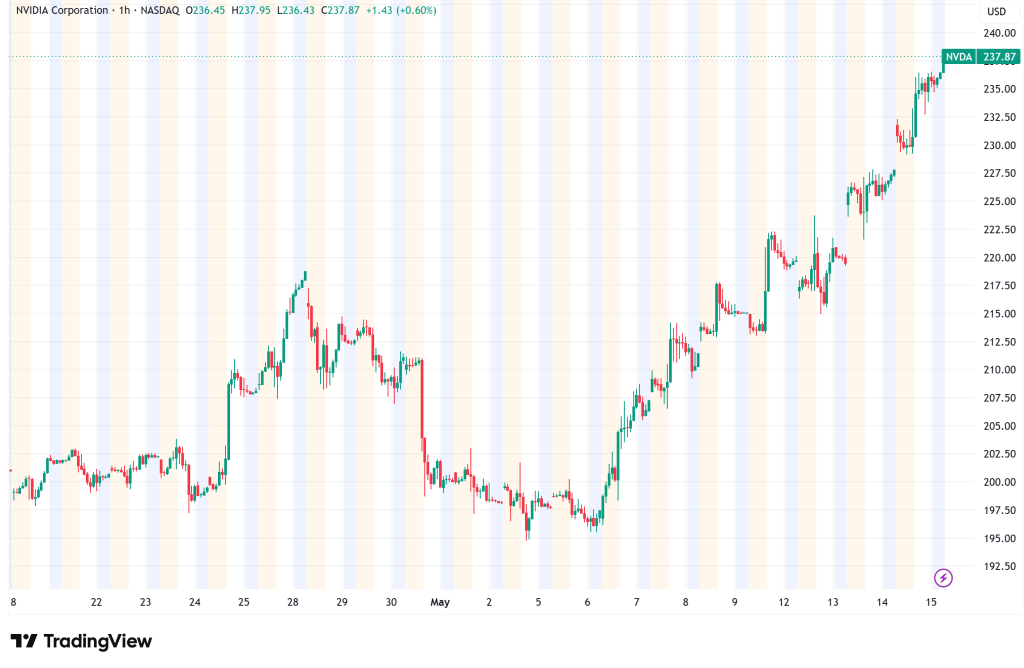Click the 205.00 price axis label
This screenshot has width=1024, height=668.
999,426
